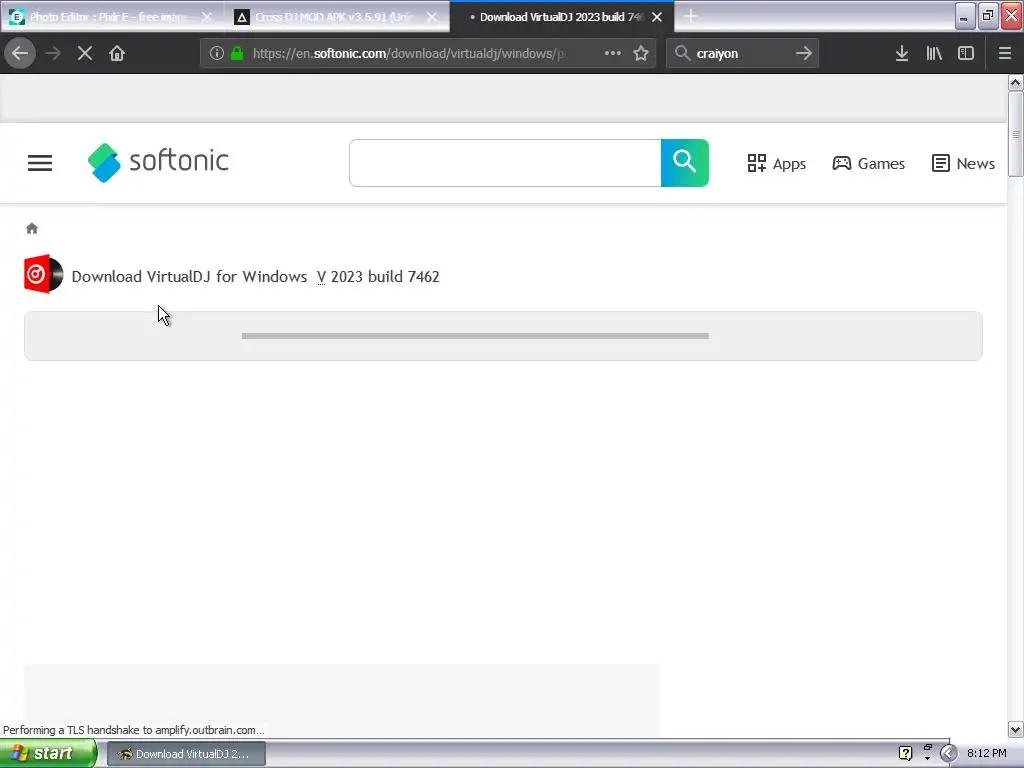Open the Firefox hamburger menu

(x=1005, y=53)
